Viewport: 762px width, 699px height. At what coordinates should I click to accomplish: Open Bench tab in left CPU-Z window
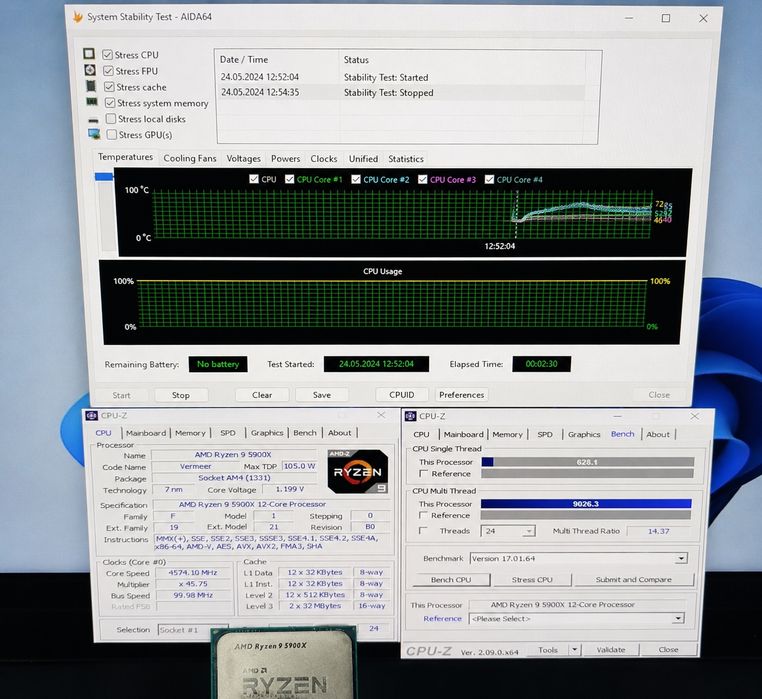(x=305, y=433)
